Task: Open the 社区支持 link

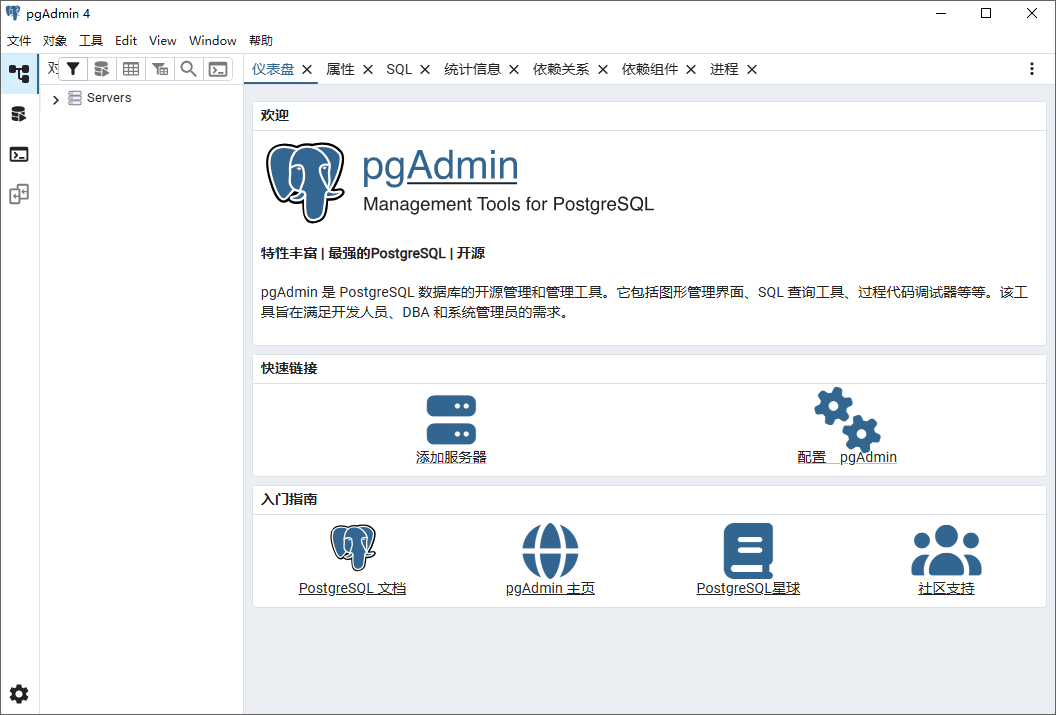Action: 946,588
